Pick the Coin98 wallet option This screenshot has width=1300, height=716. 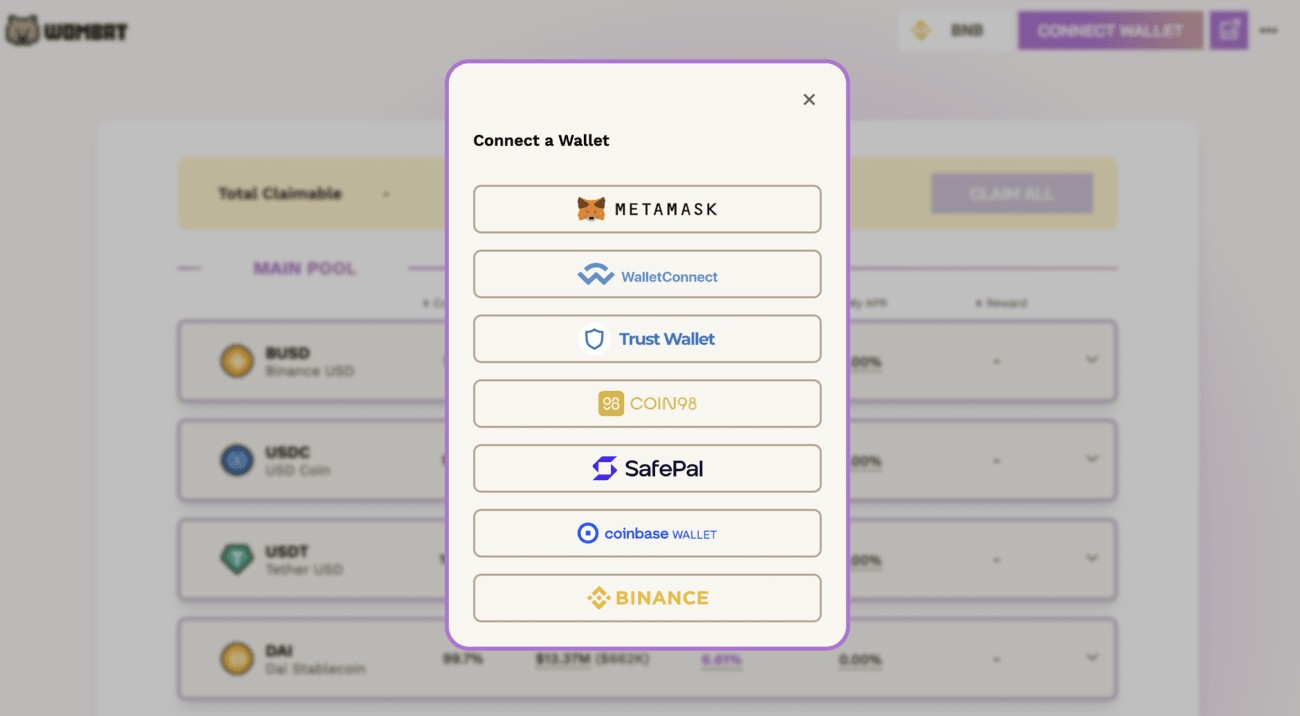pos(647,404)
